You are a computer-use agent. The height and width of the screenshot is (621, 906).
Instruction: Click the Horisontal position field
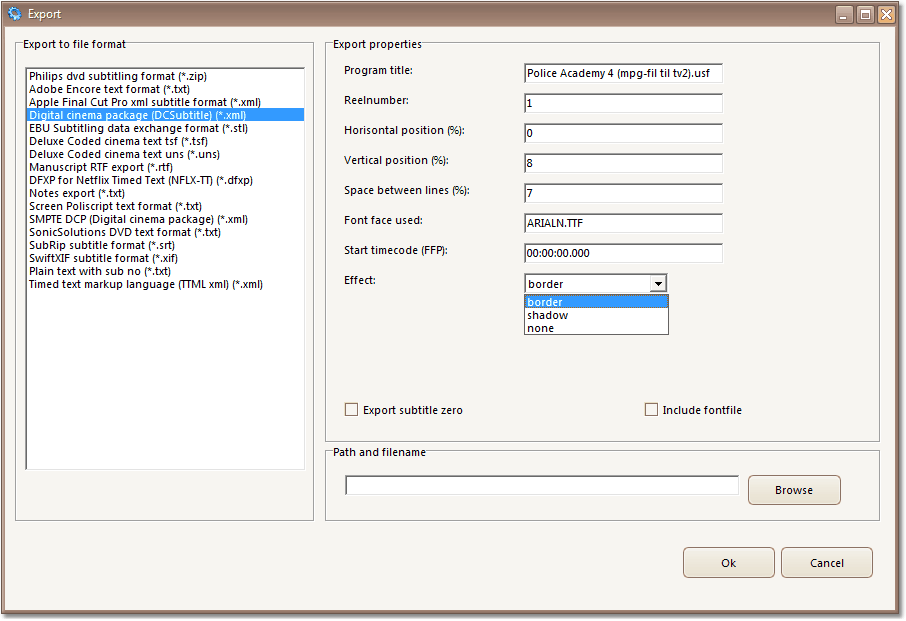[x=623, y=133]
